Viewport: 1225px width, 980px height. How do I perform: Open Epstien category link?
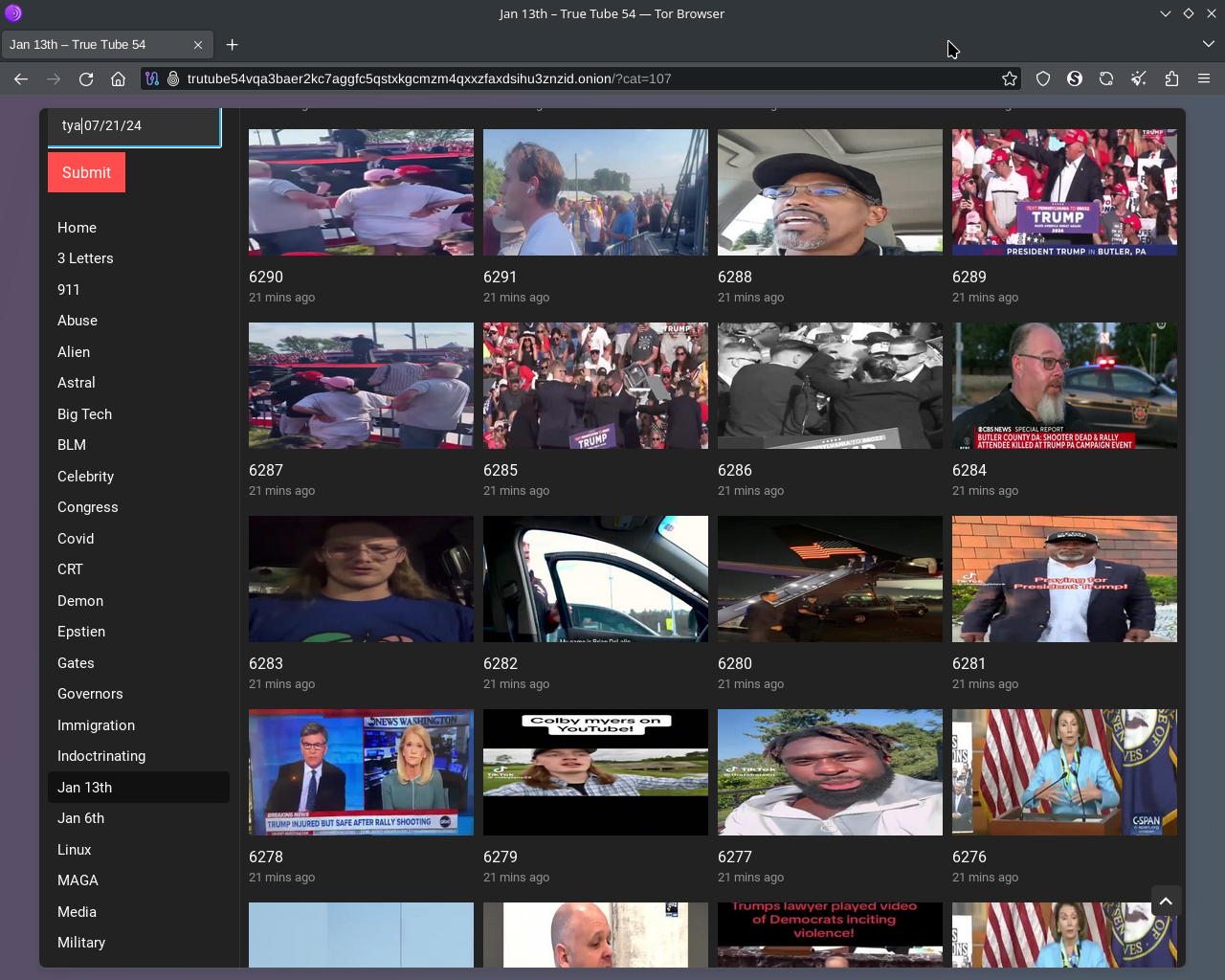[81, 632]
